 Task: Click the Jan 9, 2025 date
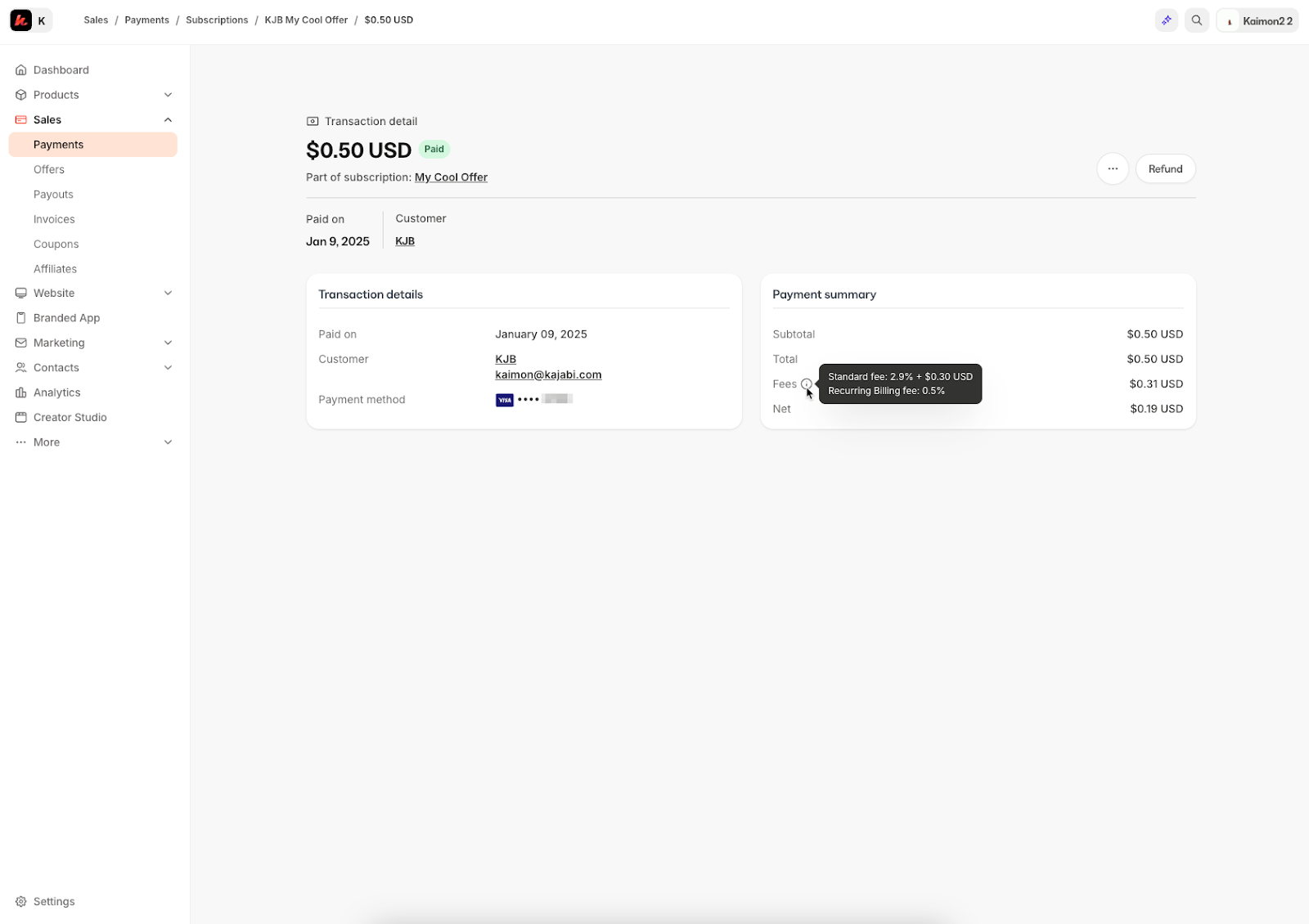pyautogui.click(x=338, y=241)
